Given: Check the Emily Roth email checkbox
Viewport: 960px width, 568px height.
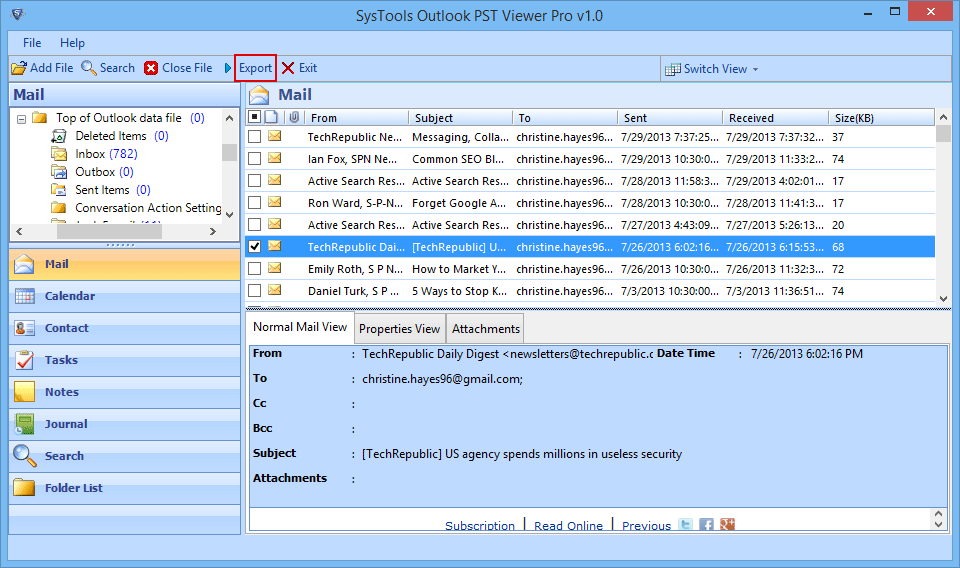Looking at the screenshot, I should point(255,269).
